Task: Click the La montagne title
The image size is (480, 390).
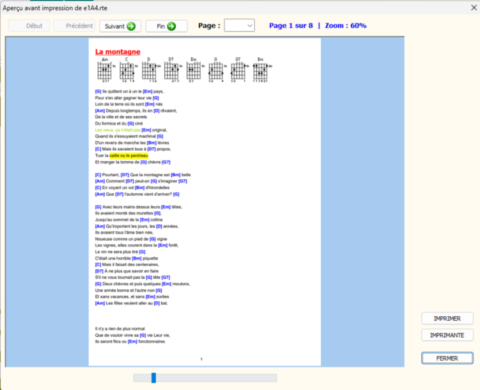Action: click(118, 52)
